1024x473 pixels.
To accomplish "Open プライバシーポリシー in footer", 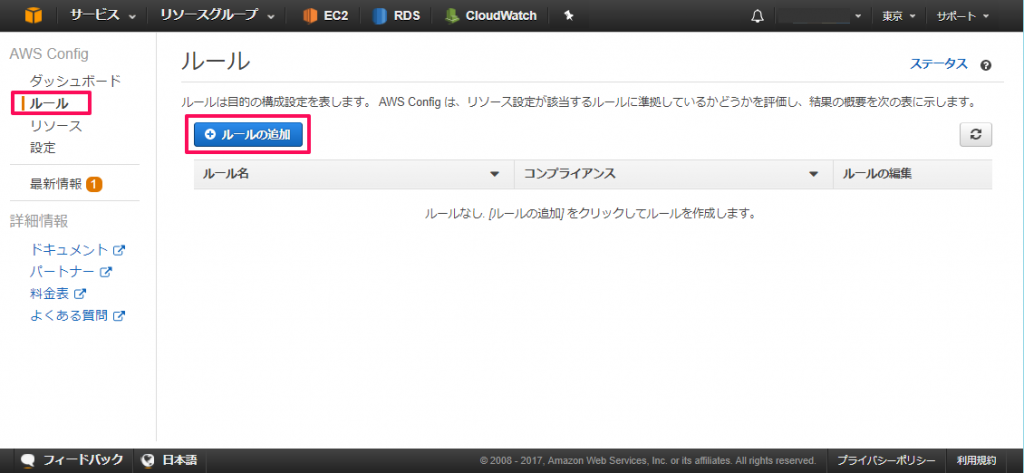I will coord(886,460).
